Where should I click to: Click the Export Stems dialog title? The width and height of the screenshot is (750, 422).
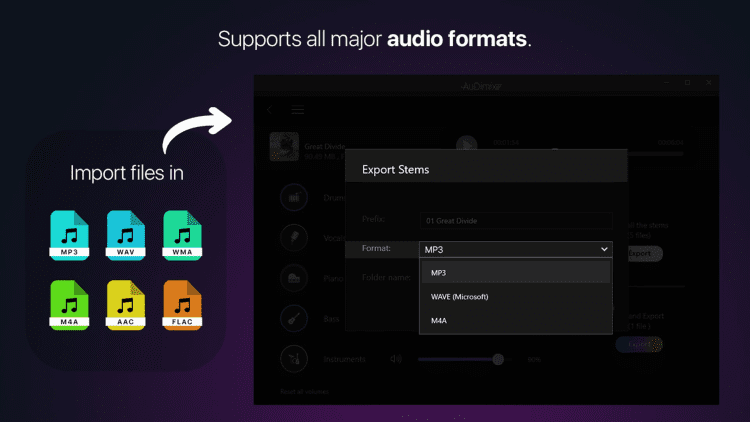tap(396, 169)
